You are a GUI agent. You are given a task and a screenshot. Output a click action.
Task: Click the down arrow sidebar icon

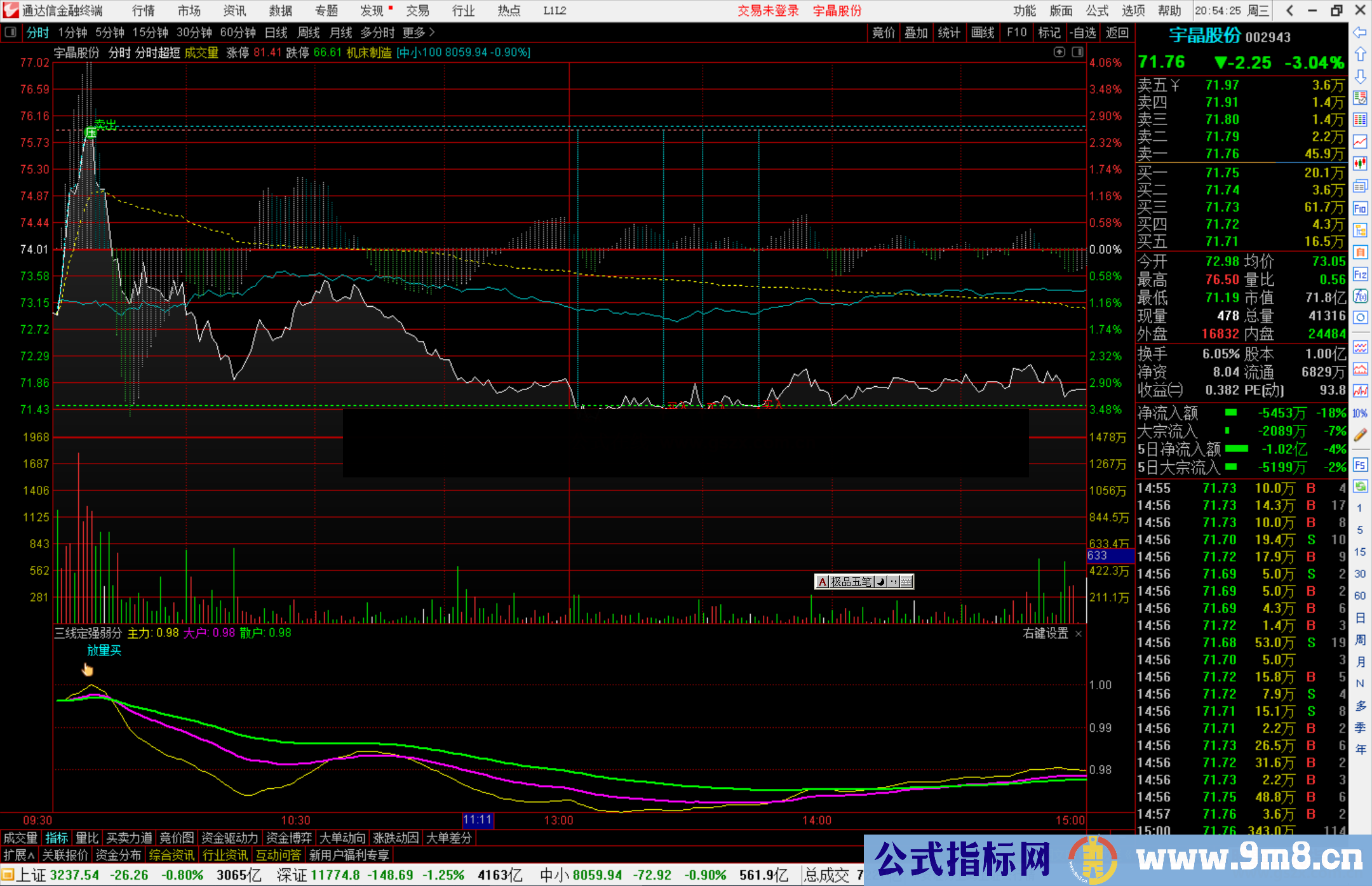1360,76
